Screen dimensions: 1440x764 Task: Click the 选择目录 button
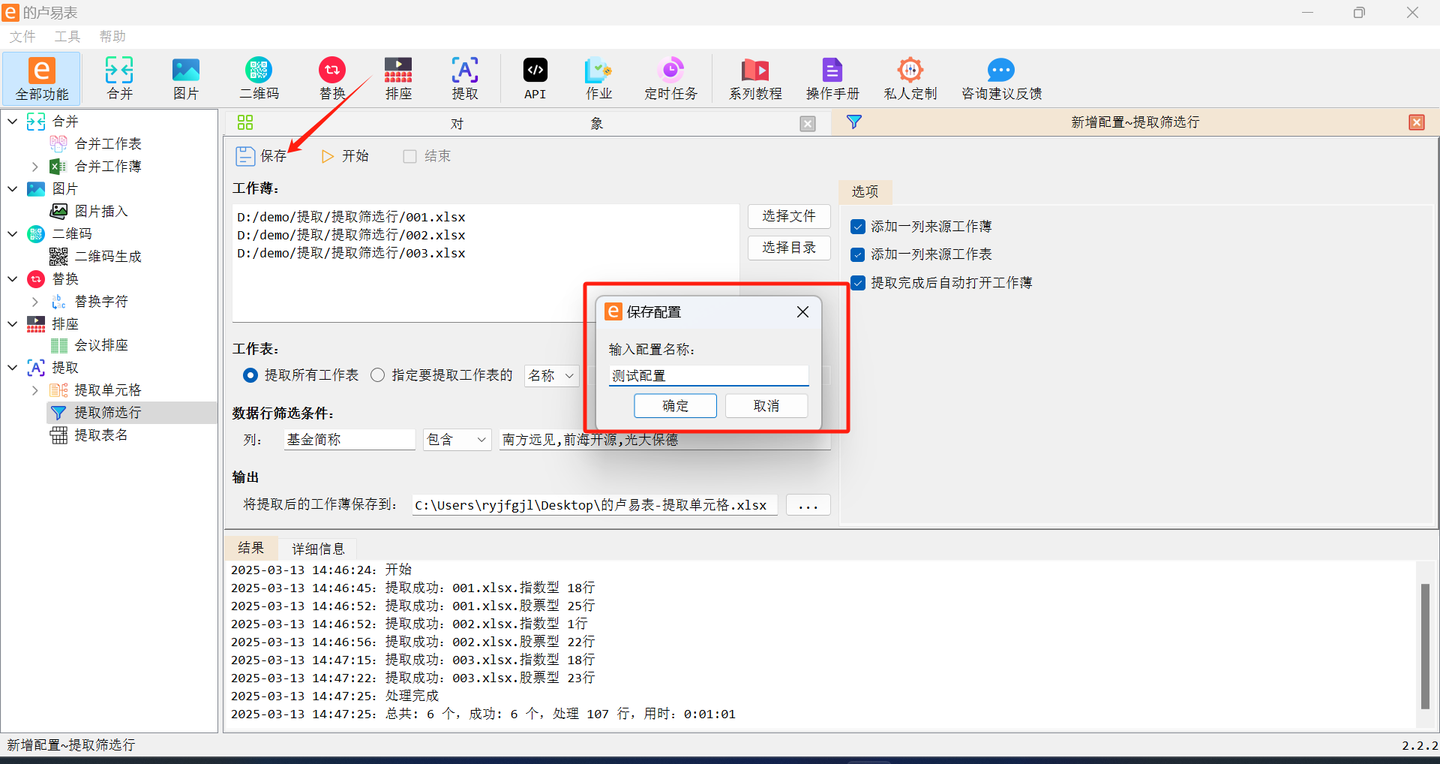click(789, 247)
